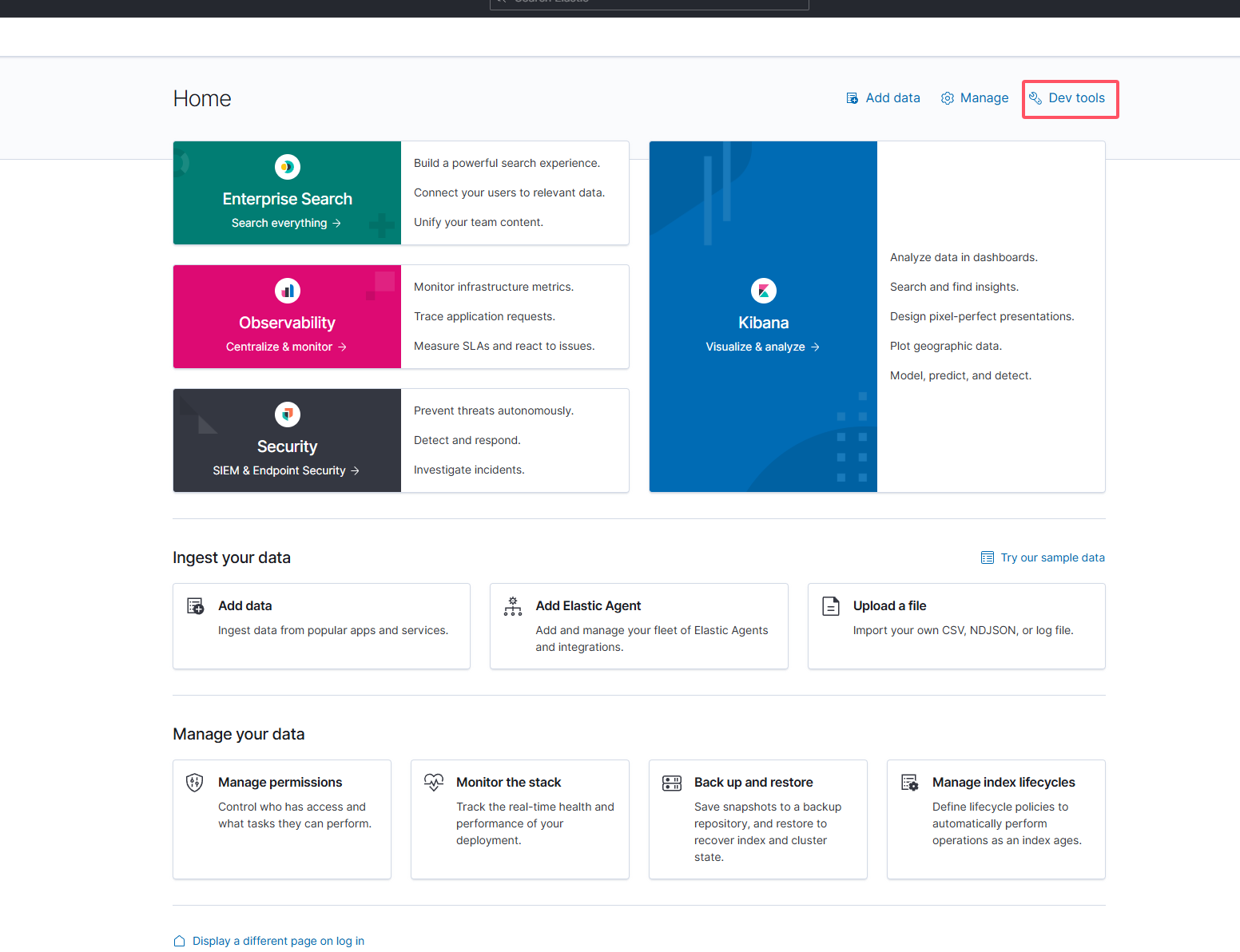
Task: Click the Upload a file document icon
Action: pos(831,607)
